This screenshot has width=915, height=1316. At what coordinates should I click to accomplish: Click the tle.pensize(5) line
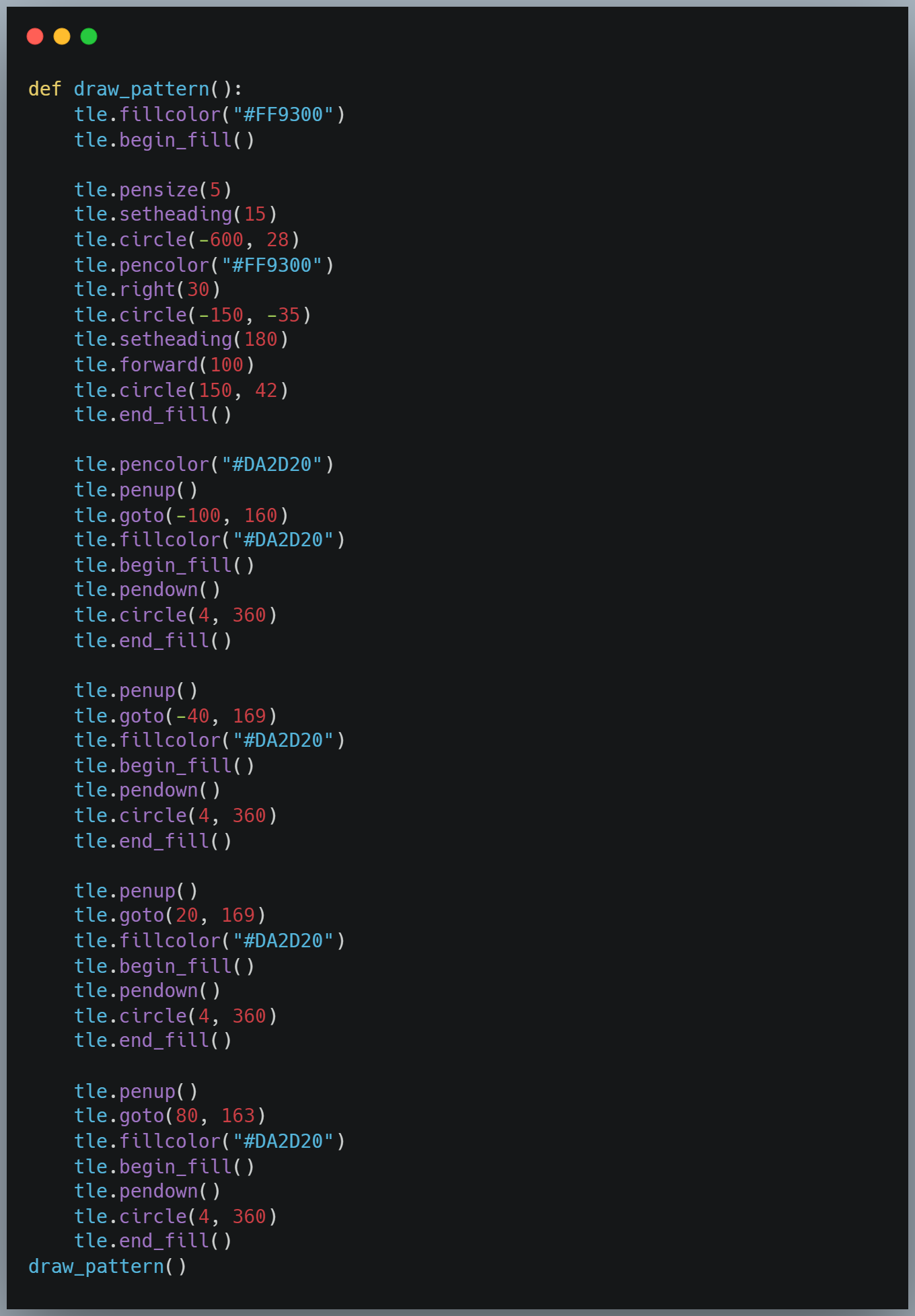click(153, 190)
